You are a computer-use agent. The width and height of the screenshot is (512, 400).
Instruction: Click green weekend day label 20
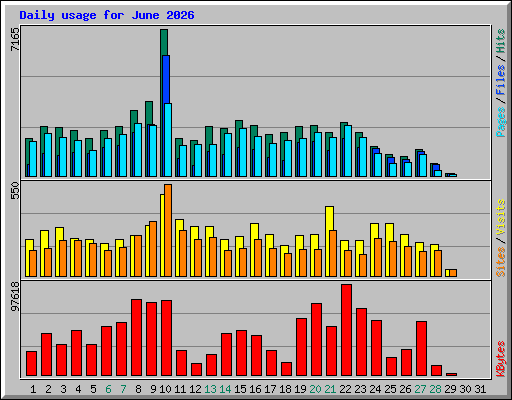click(x=315, y=389)
